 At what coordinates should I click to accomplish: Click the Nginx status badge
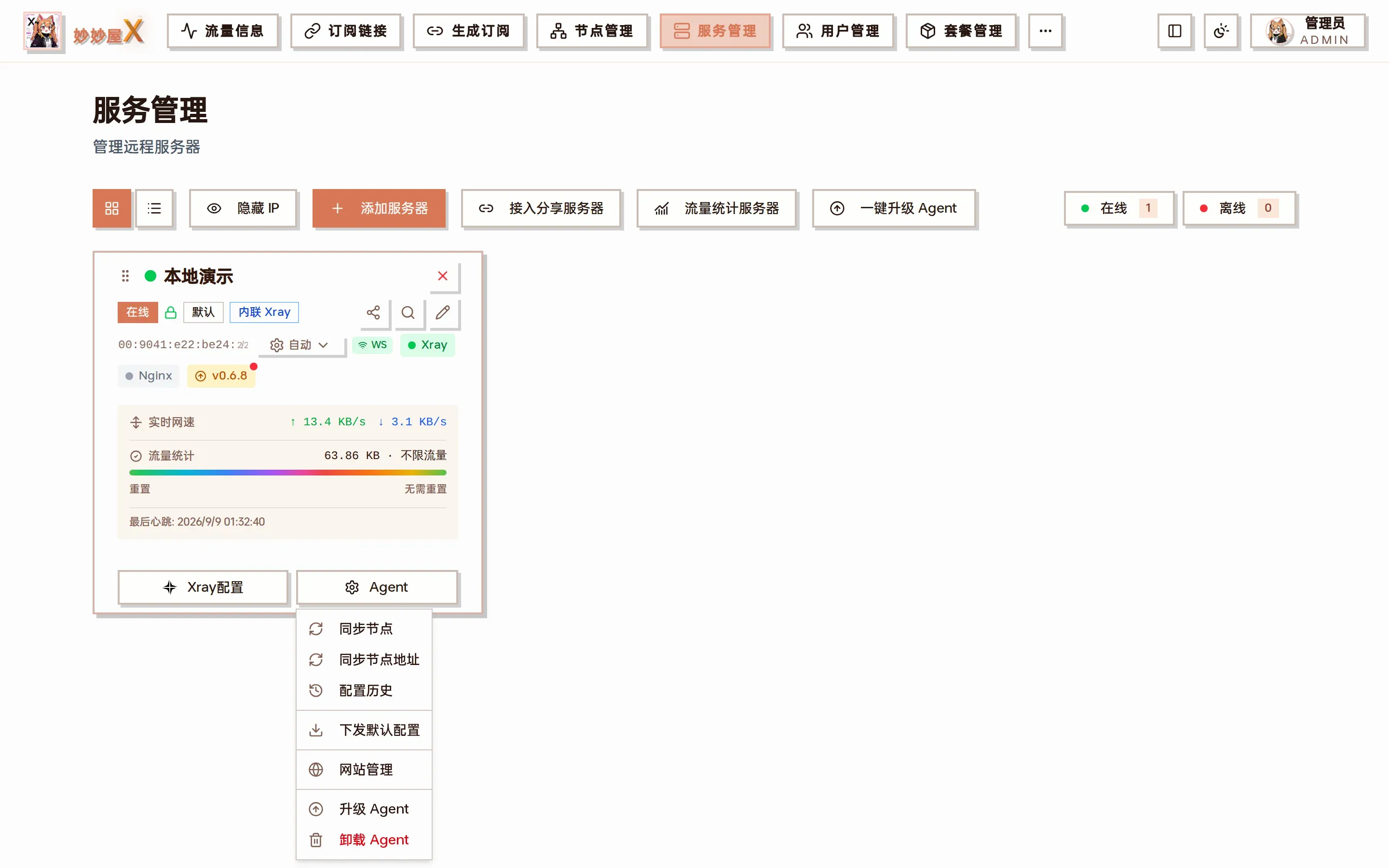point(149,376)
